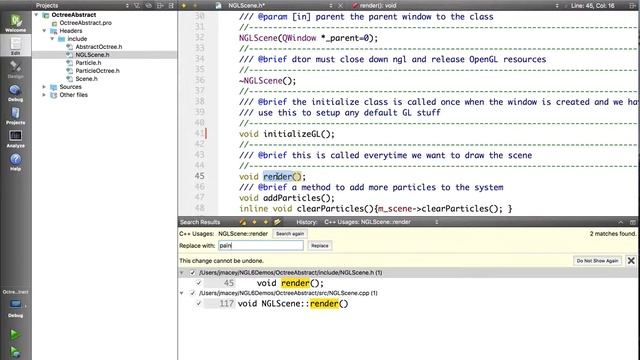Open the Design mode
The image size is (640, 360).
point(16,69)
